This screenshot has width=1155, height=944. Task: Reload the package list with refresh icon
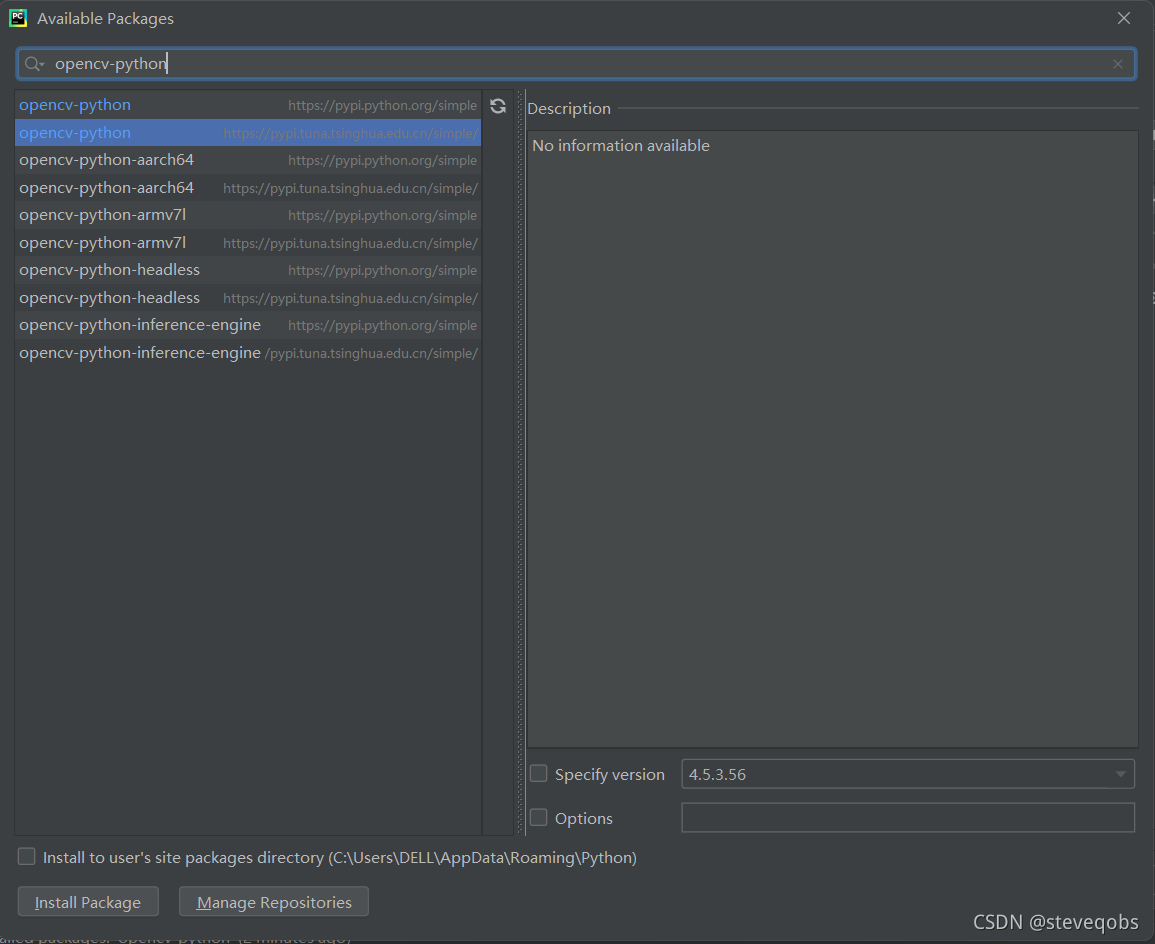(x=498, y=106)
